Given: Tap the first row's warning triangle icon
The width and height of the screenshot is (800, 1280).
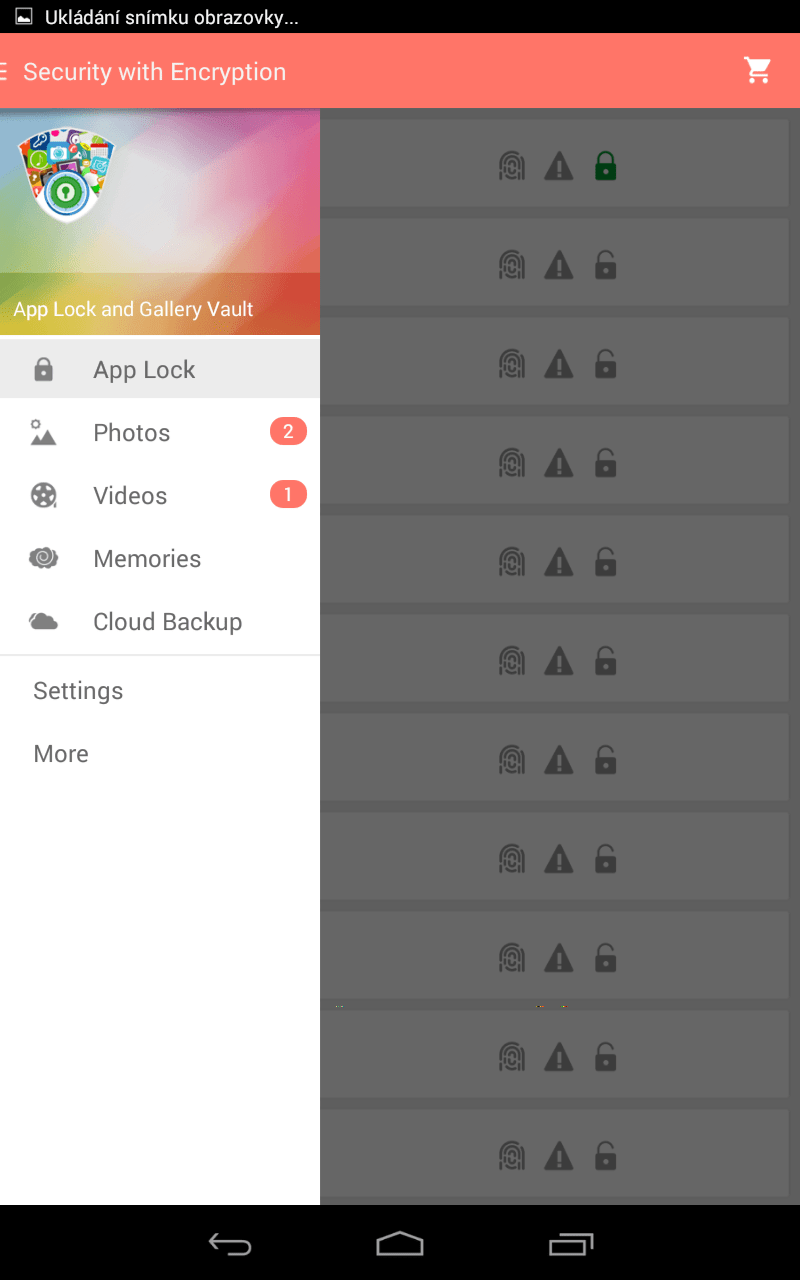Looking at the screenshot, I should point(559,166).
